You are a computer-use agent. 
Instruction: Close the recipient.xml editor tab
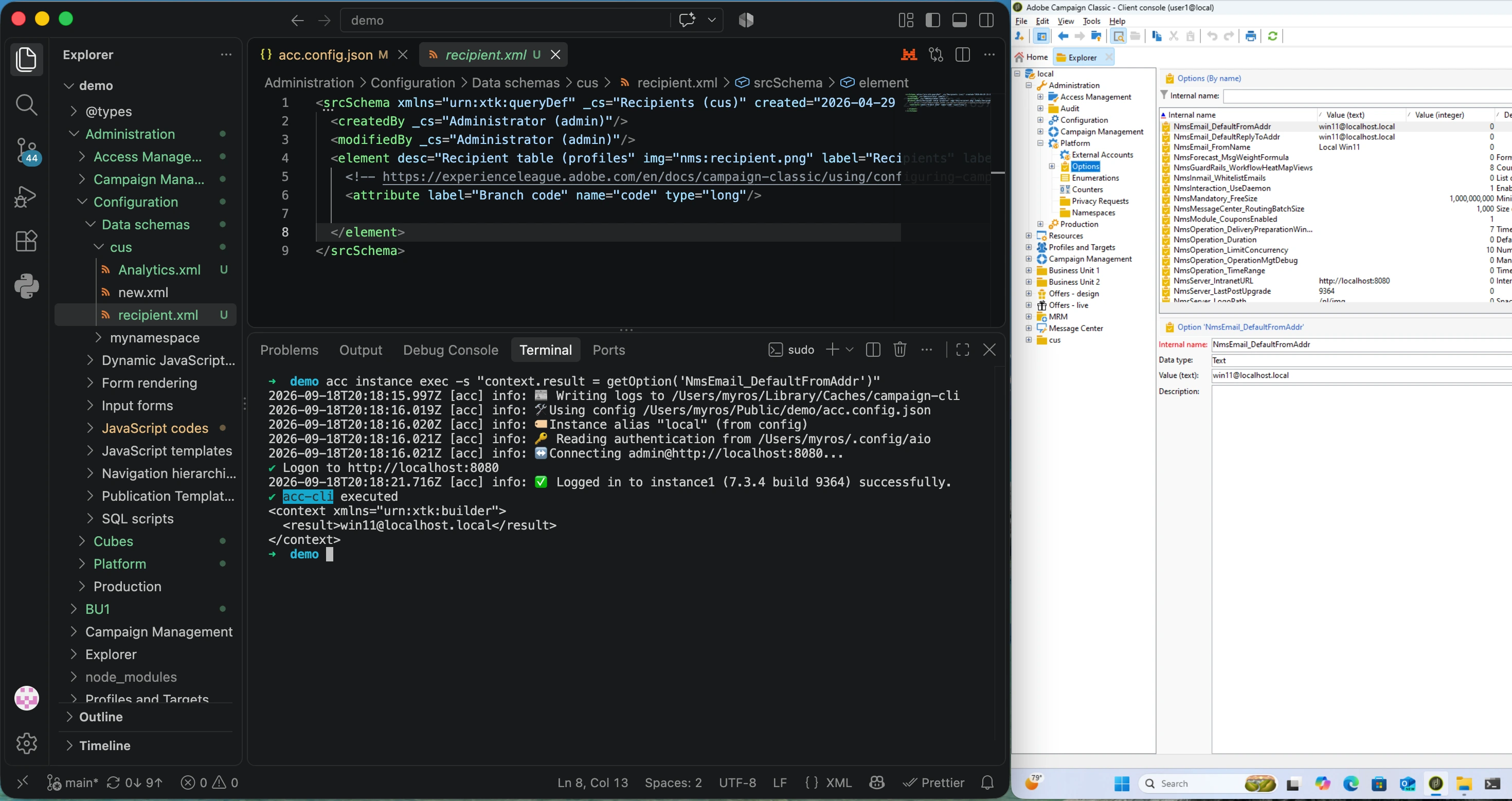click(x=555, y=54)
